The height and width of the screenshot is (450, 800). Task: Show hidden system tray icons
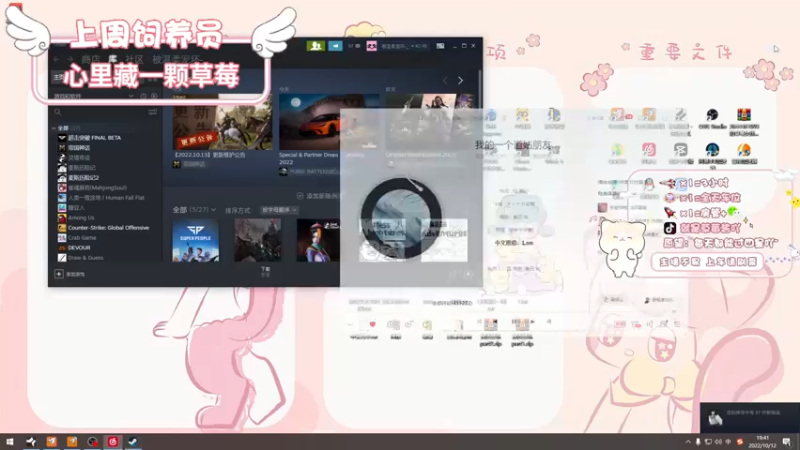687,442
